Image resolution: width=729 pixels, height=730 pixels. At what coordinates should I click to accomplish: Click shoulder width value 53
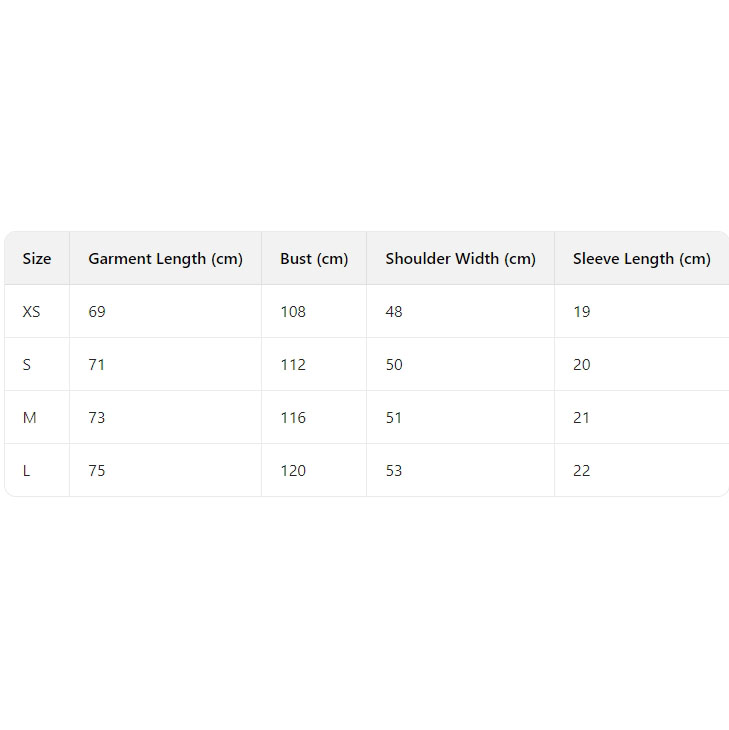point(394,471)
